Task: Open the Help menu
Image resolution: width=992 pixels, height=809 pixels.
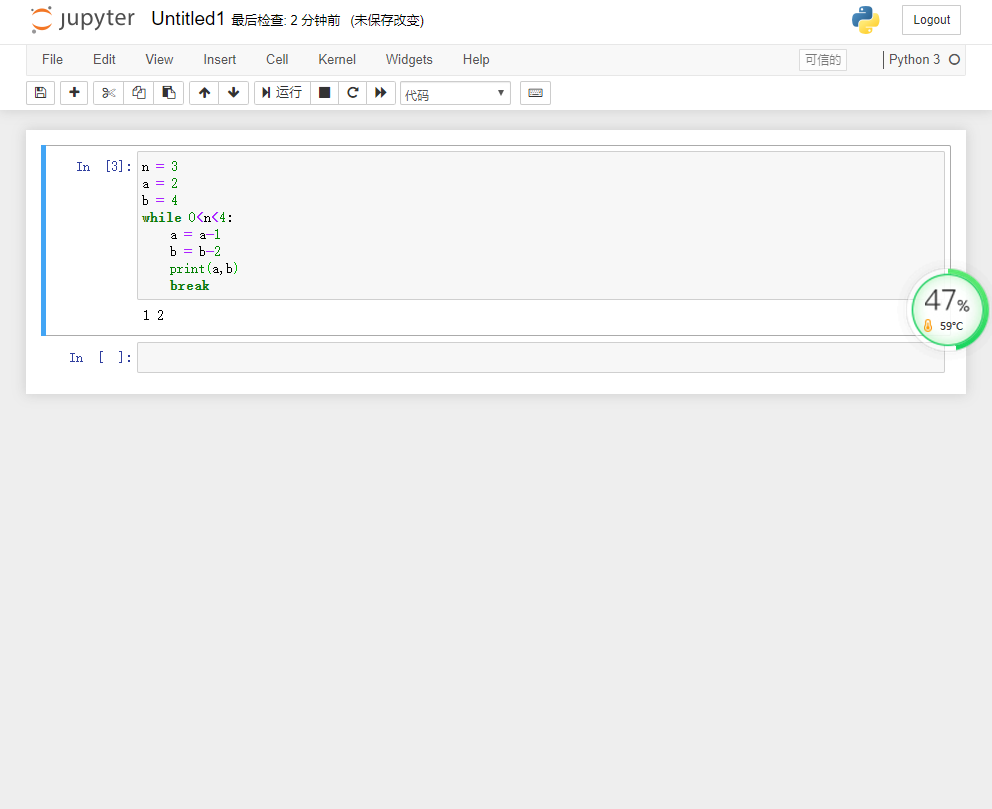Action: point(476,59)
